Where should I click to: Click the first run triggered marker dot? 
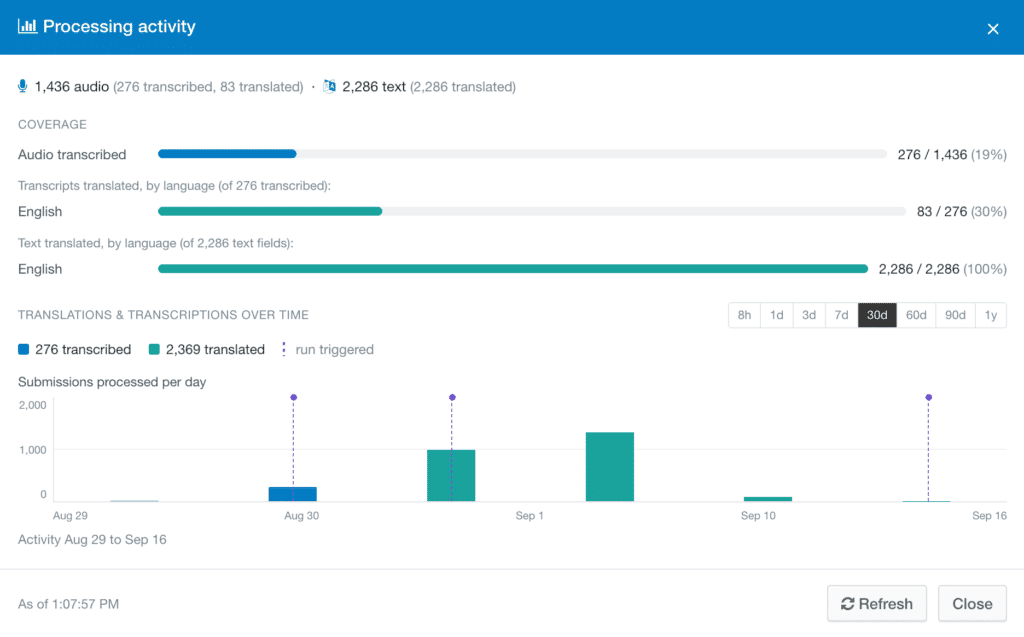point(294,397)
